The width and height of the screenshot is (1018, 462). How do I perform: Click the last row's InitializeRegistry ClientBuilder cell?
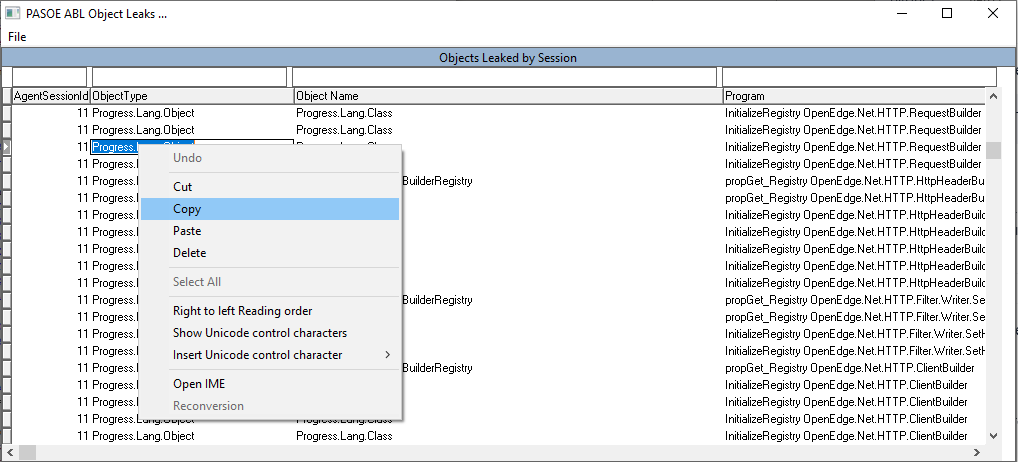(846, 436)
